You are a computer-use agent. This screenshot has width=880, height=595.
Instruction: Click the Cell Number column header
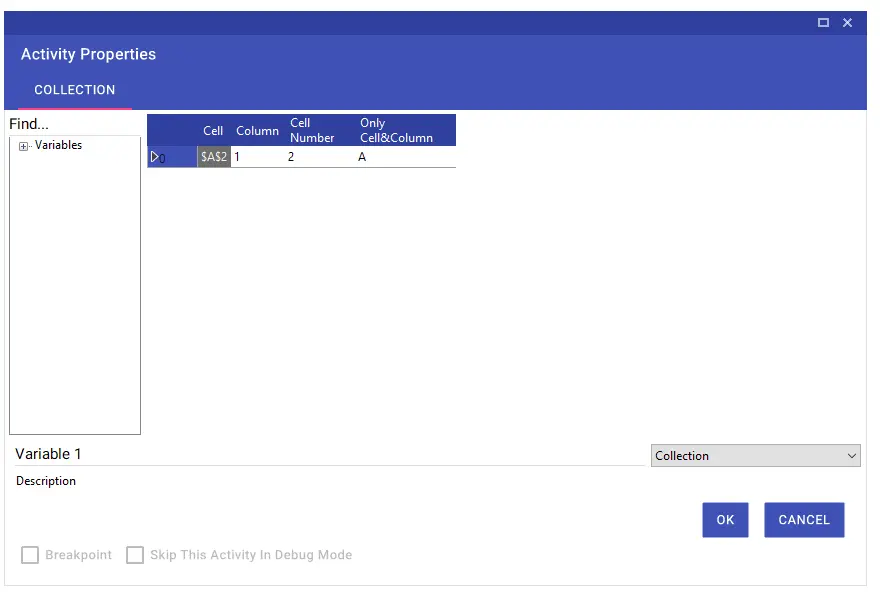point(320,130)
